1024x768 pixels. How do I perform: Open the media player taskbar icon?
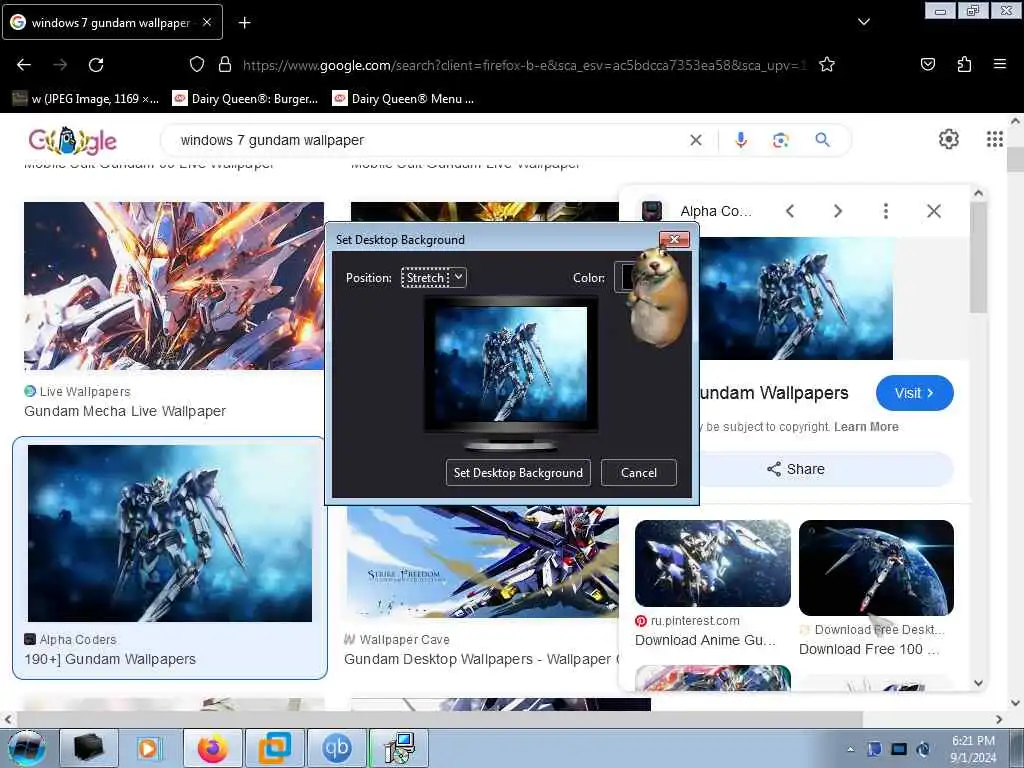point(150,748)
